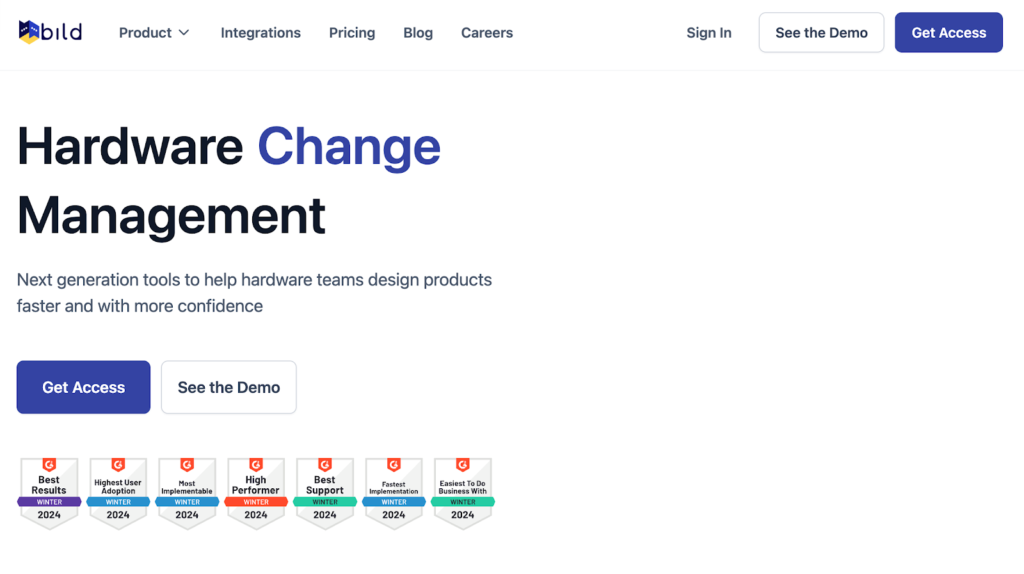Go to the Pricing page
The height and width of the screenshot is (574, 1024).
tap(352, 33)
